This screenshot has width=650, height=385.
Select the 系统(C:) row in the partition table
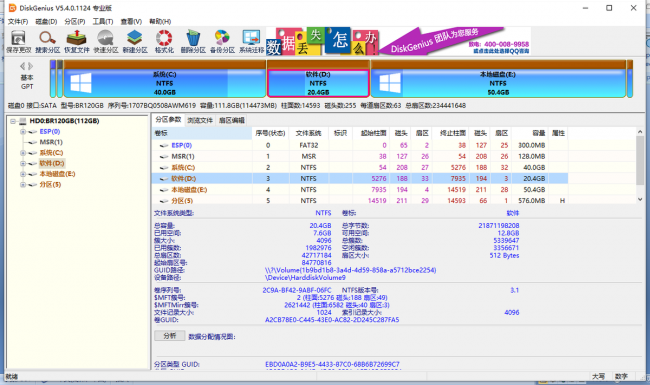[x=359, y=167]
